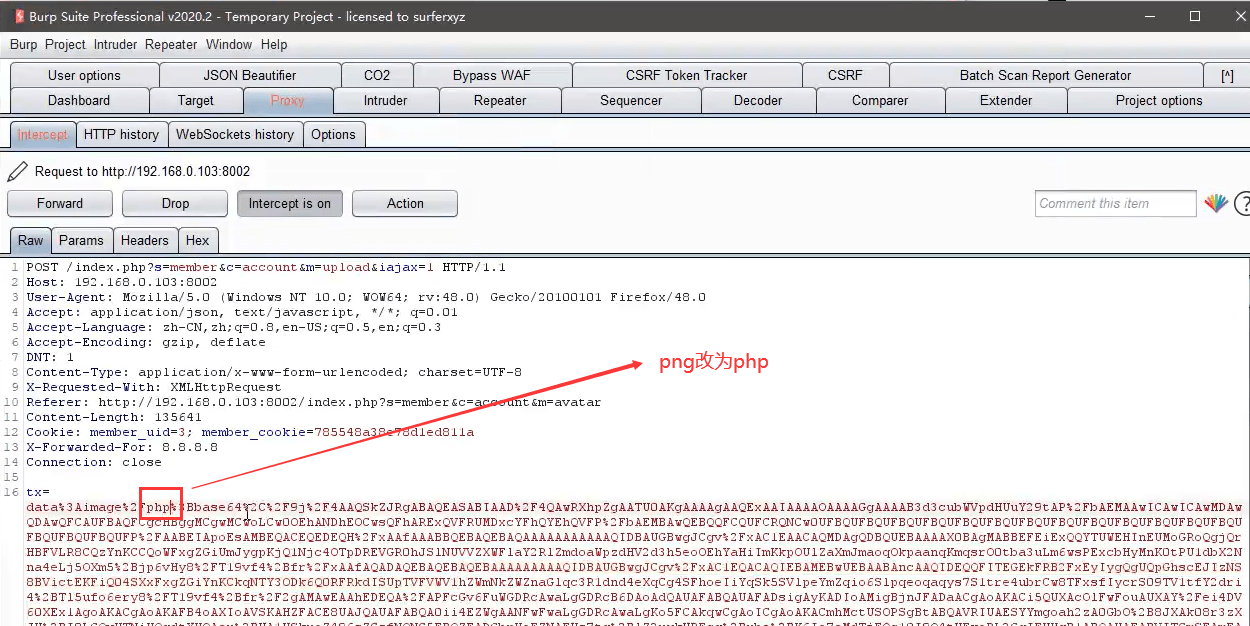
Task: Open the Project menu
Action: (66, 44)
